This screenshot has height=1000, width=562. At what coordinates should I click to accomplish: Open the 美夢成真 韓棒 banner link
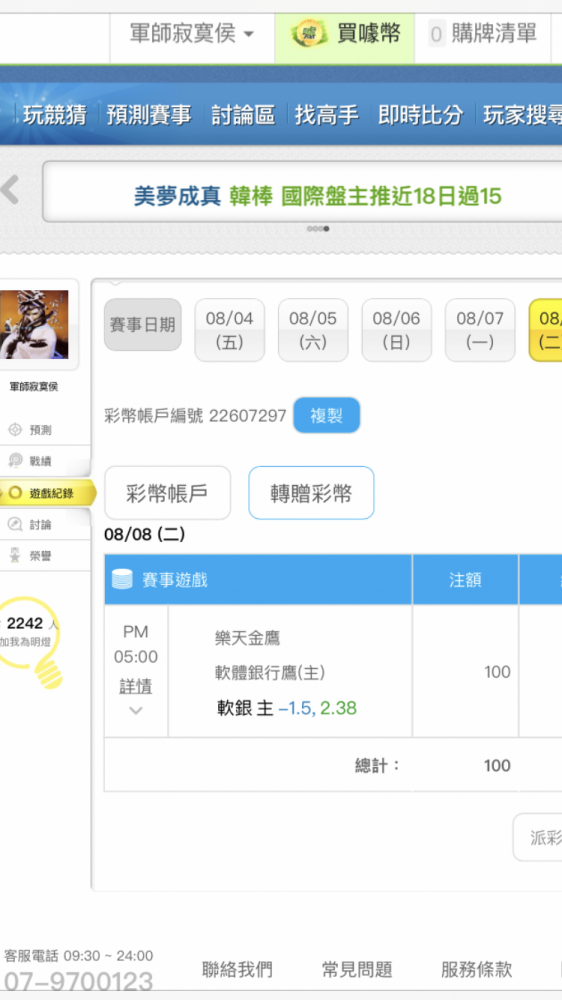coord(318,196)
